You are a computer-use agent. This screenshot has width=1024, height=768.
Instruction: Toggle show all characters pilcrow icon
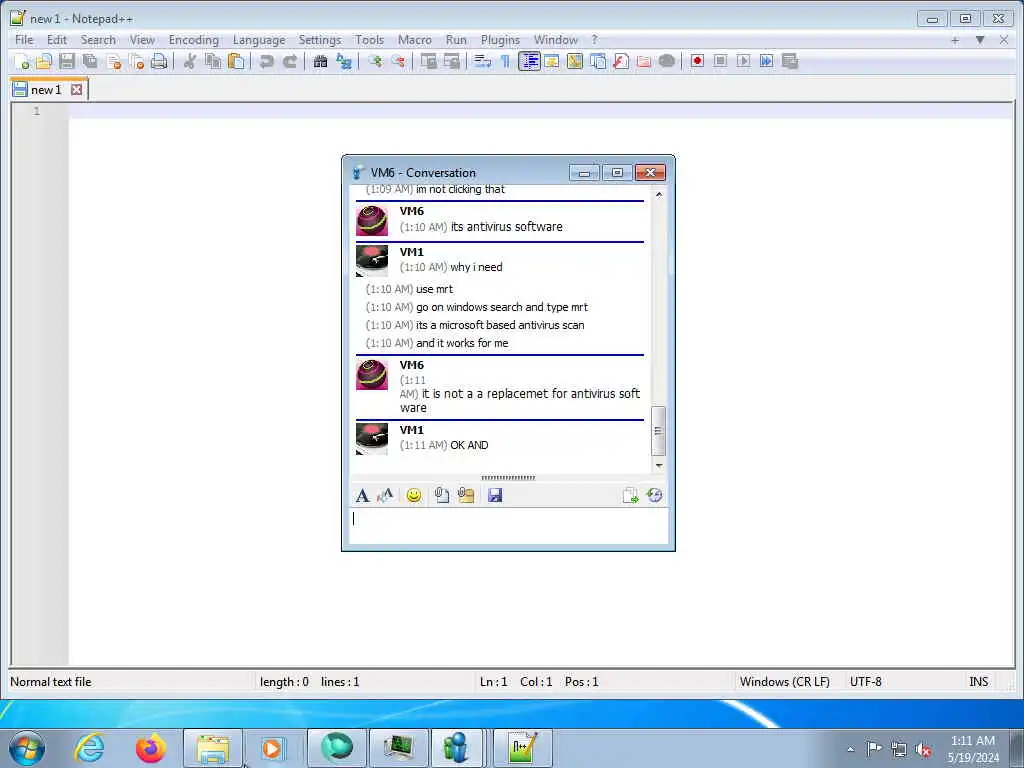coord(505,61)
